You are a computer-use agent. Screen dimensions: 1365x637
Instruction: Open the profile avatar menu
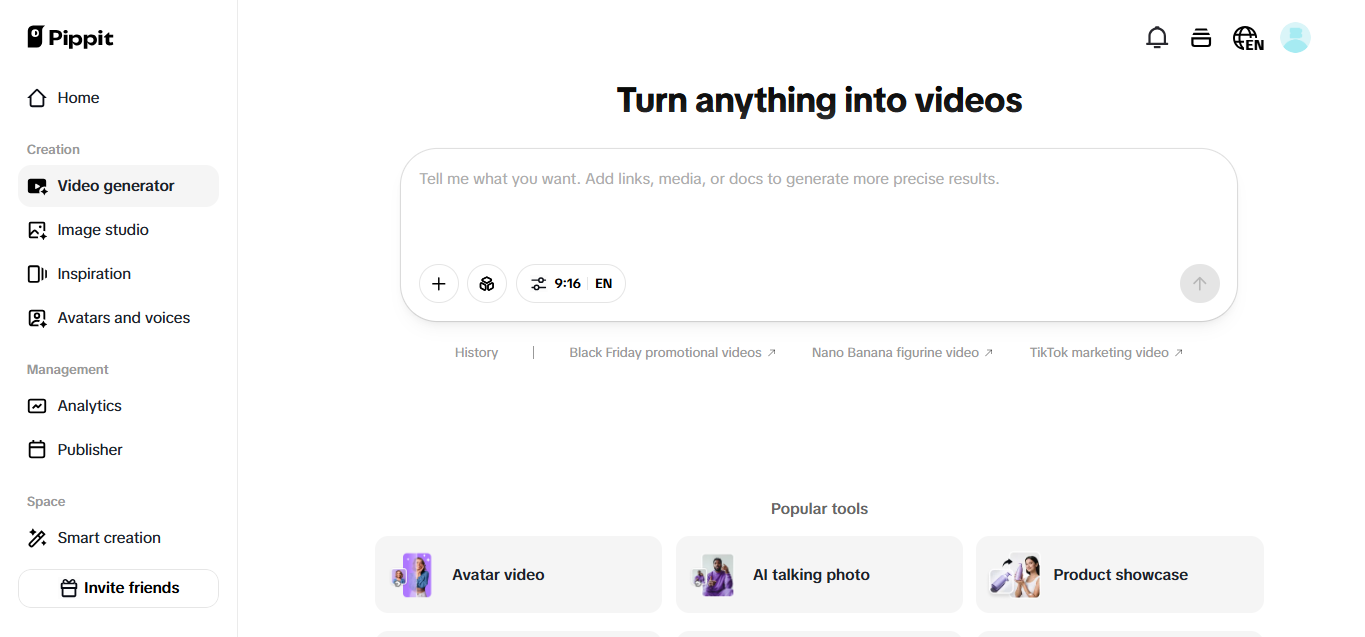[x=1296, y=37]
